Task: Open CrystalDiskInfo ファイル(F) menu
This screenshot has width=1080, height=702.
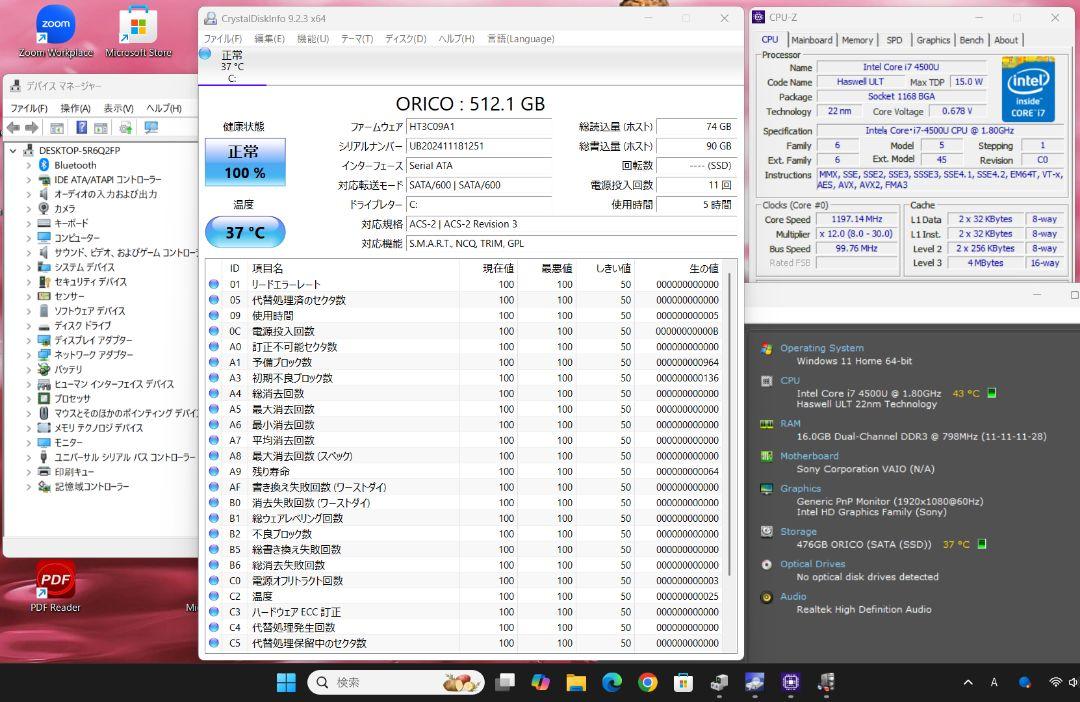Action: point(222,39)
